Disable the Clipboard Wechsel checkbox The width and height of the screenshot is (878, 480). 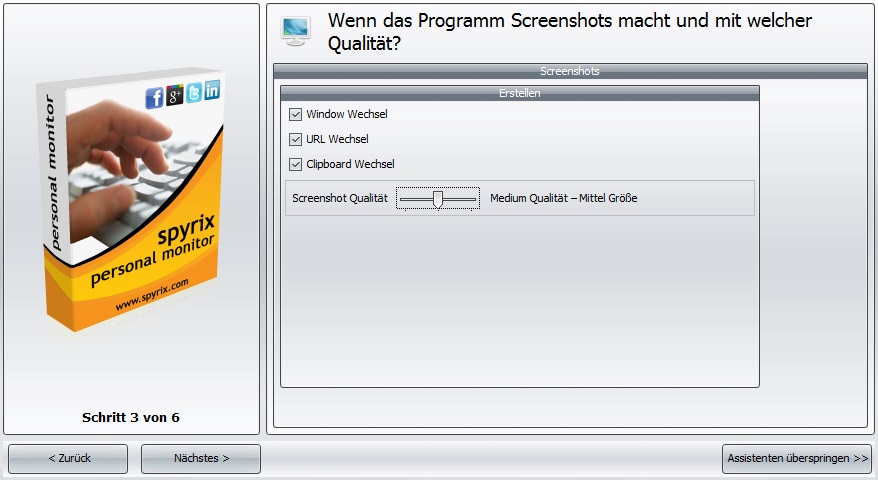295,165
